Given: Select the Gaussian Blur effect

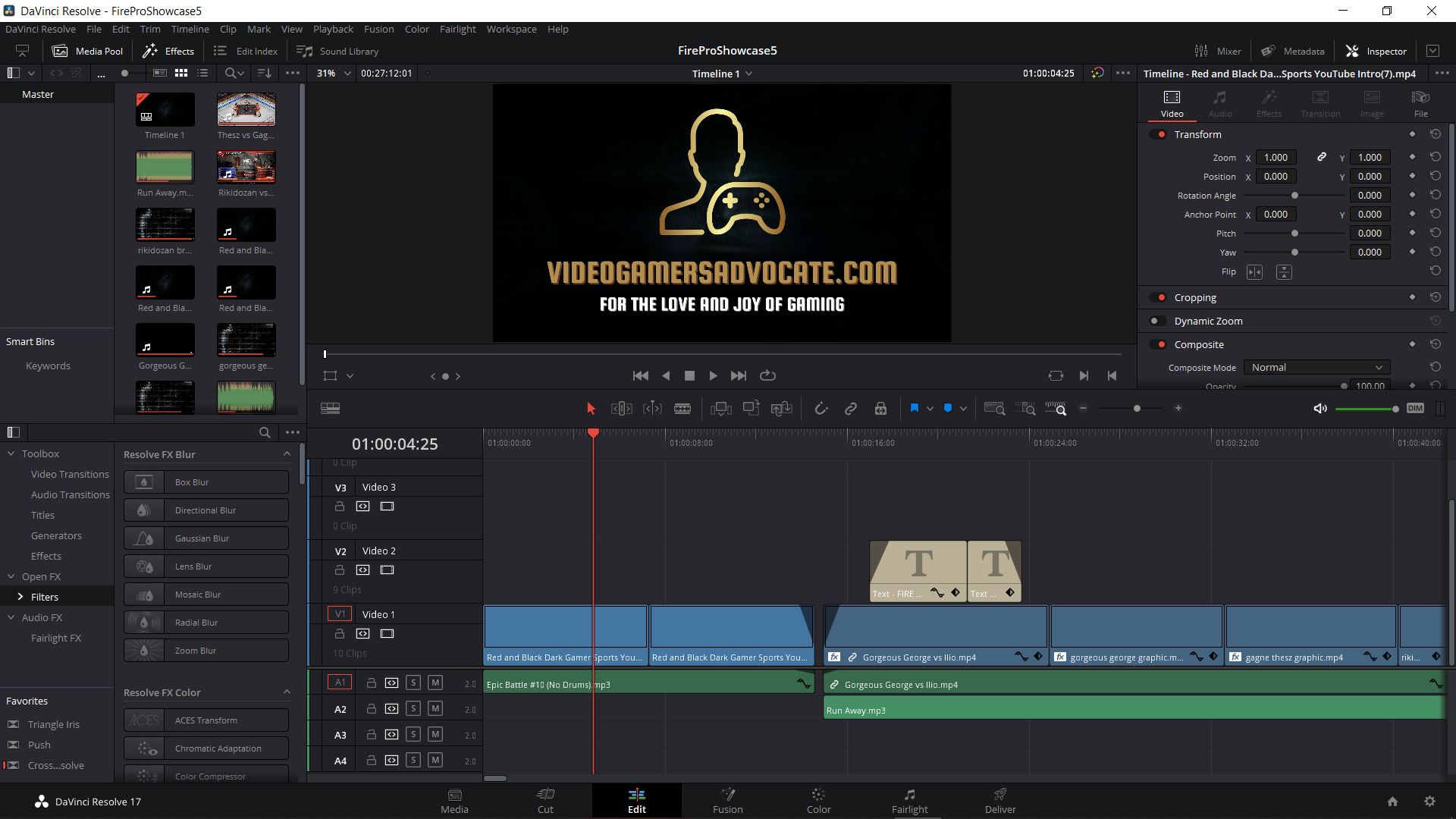Looking at the screenshot, I should (206, 538).
